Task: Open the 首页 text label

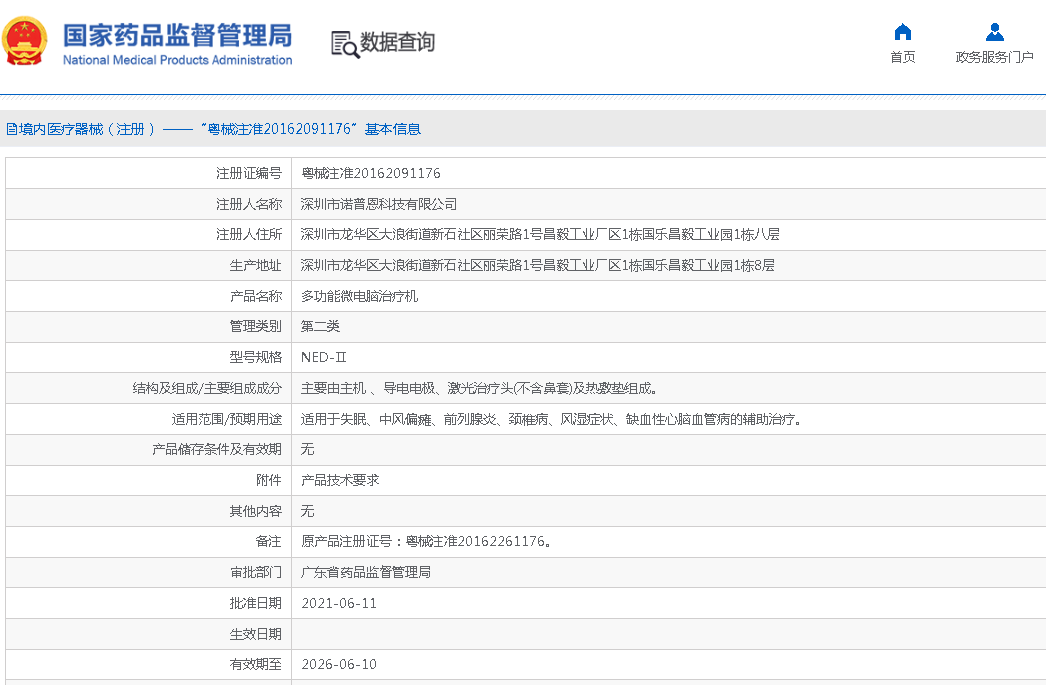Action: click(x=902, y=57)
